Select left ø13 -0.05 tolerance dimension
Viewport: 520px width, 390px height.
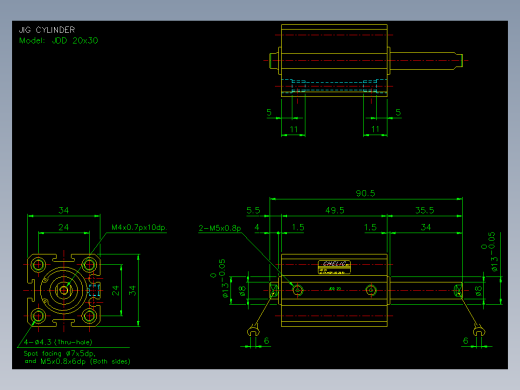pos(220,278)
